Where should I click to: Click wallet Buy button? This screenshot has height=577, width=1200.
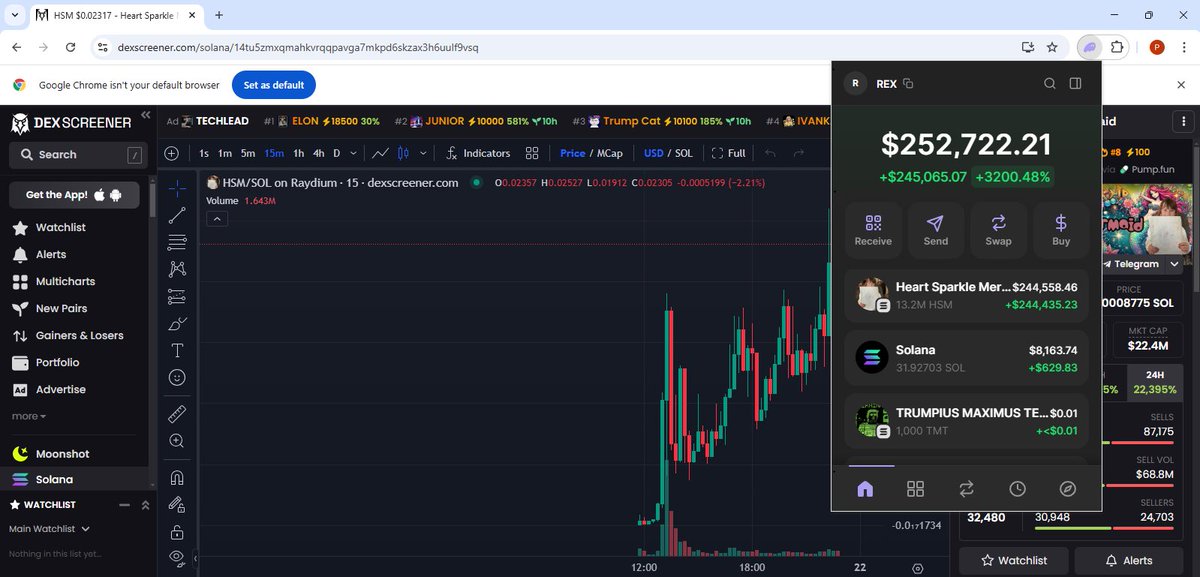(1061, 230)
